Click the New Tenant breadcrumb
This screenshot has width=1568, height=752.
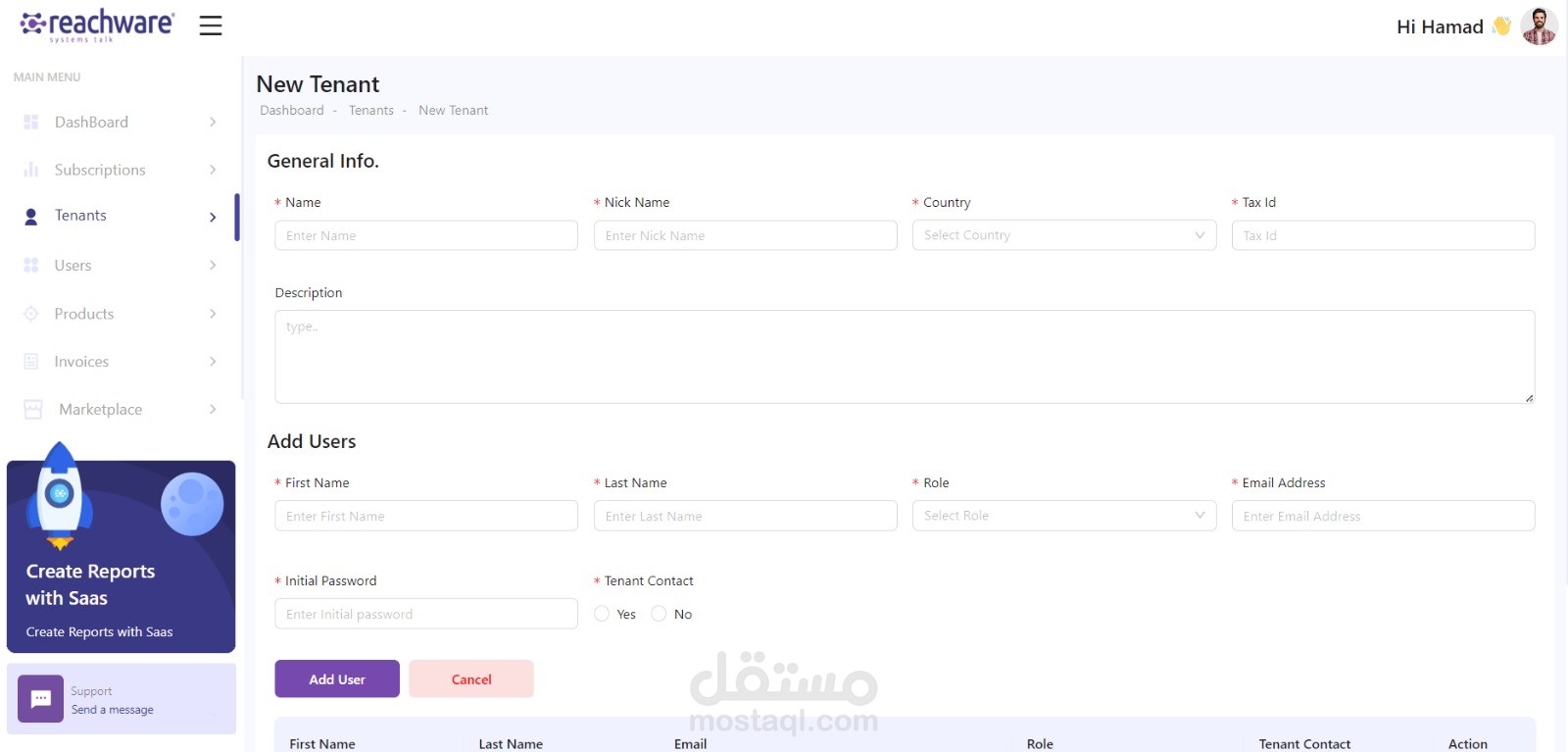coord(453,111)
